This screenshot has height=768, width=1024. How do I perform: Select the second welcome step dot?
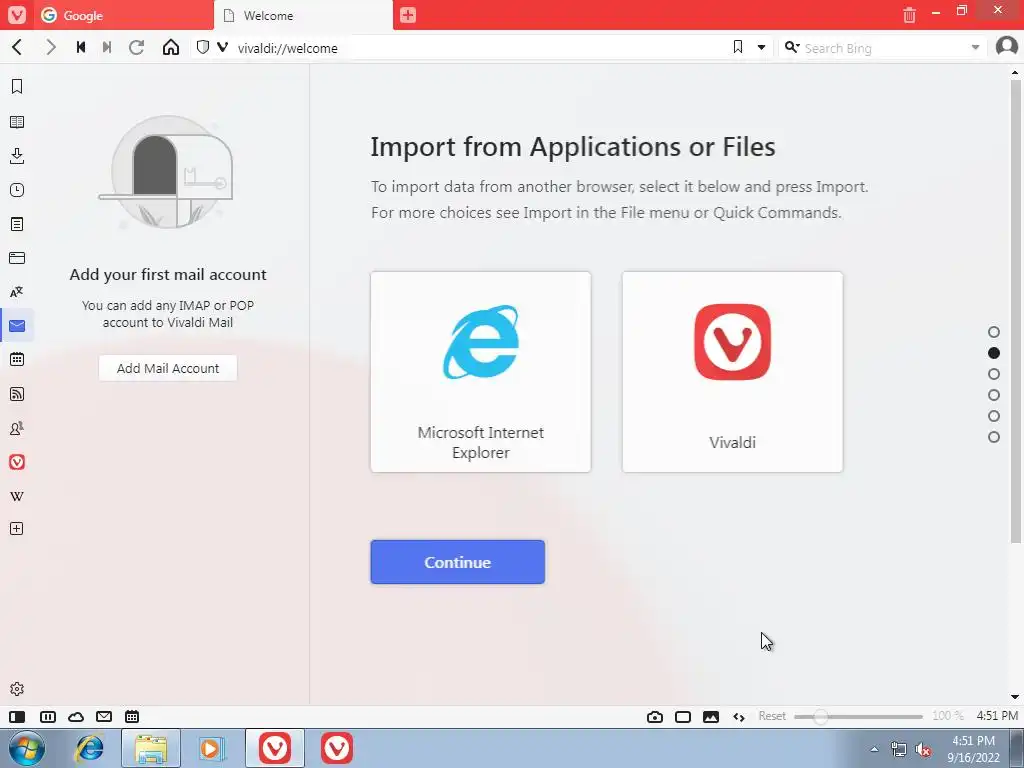pos(994,353)
